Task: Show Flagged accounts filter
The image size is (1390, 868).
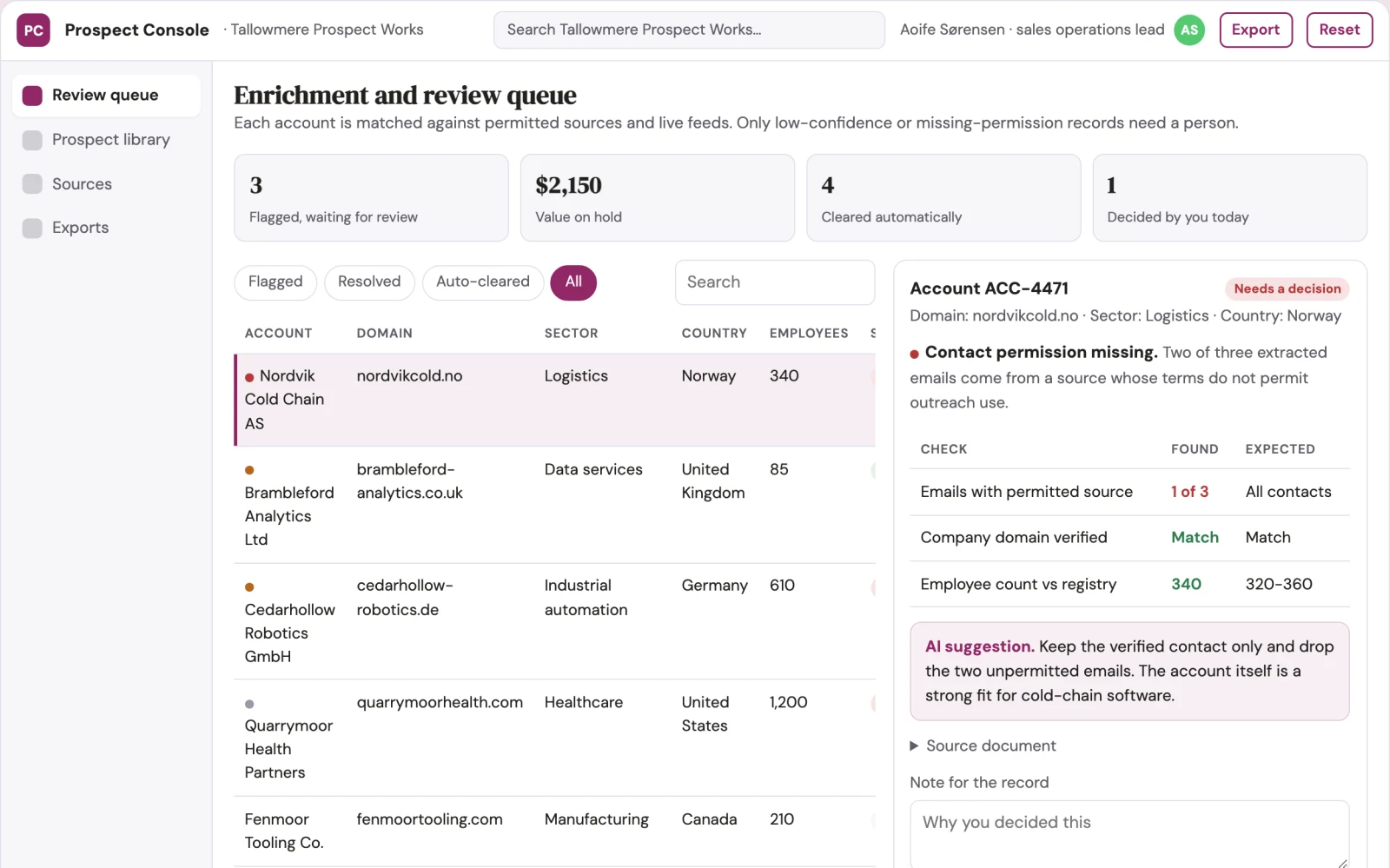Action: coord(275,282)
